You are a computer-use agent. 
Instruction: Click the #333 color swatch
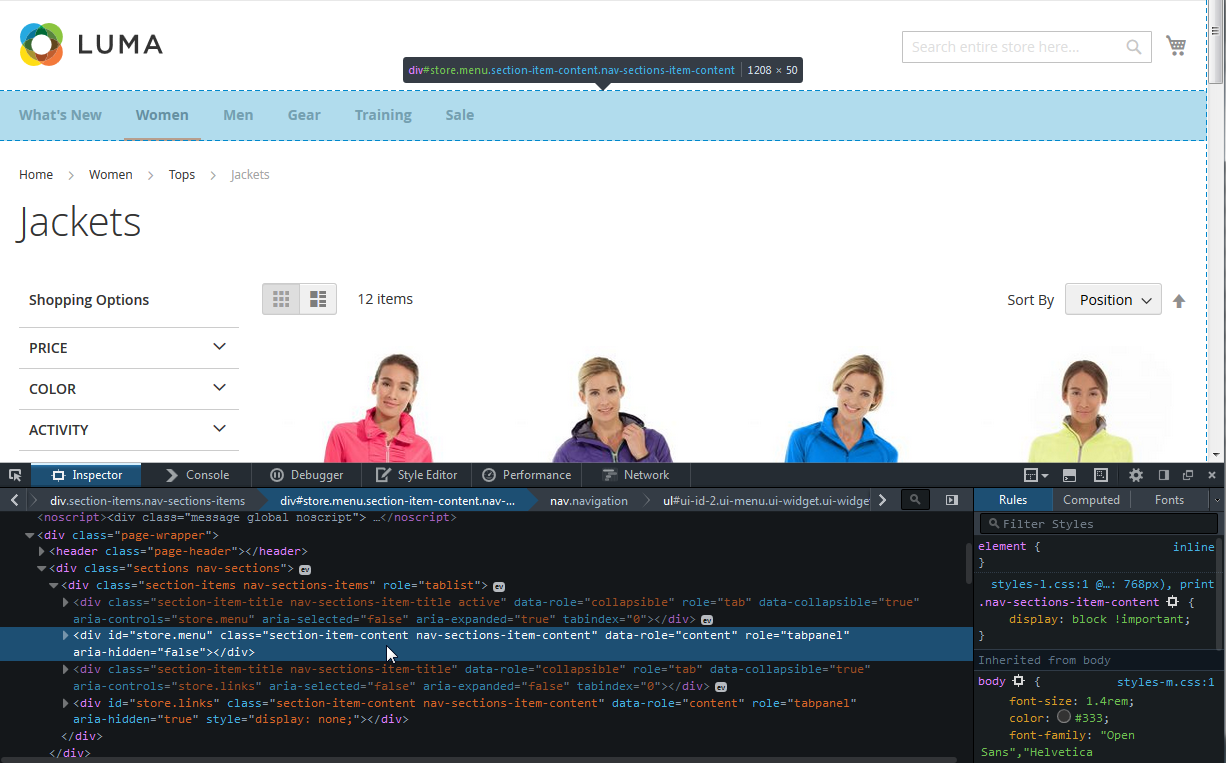(1063, 717)
